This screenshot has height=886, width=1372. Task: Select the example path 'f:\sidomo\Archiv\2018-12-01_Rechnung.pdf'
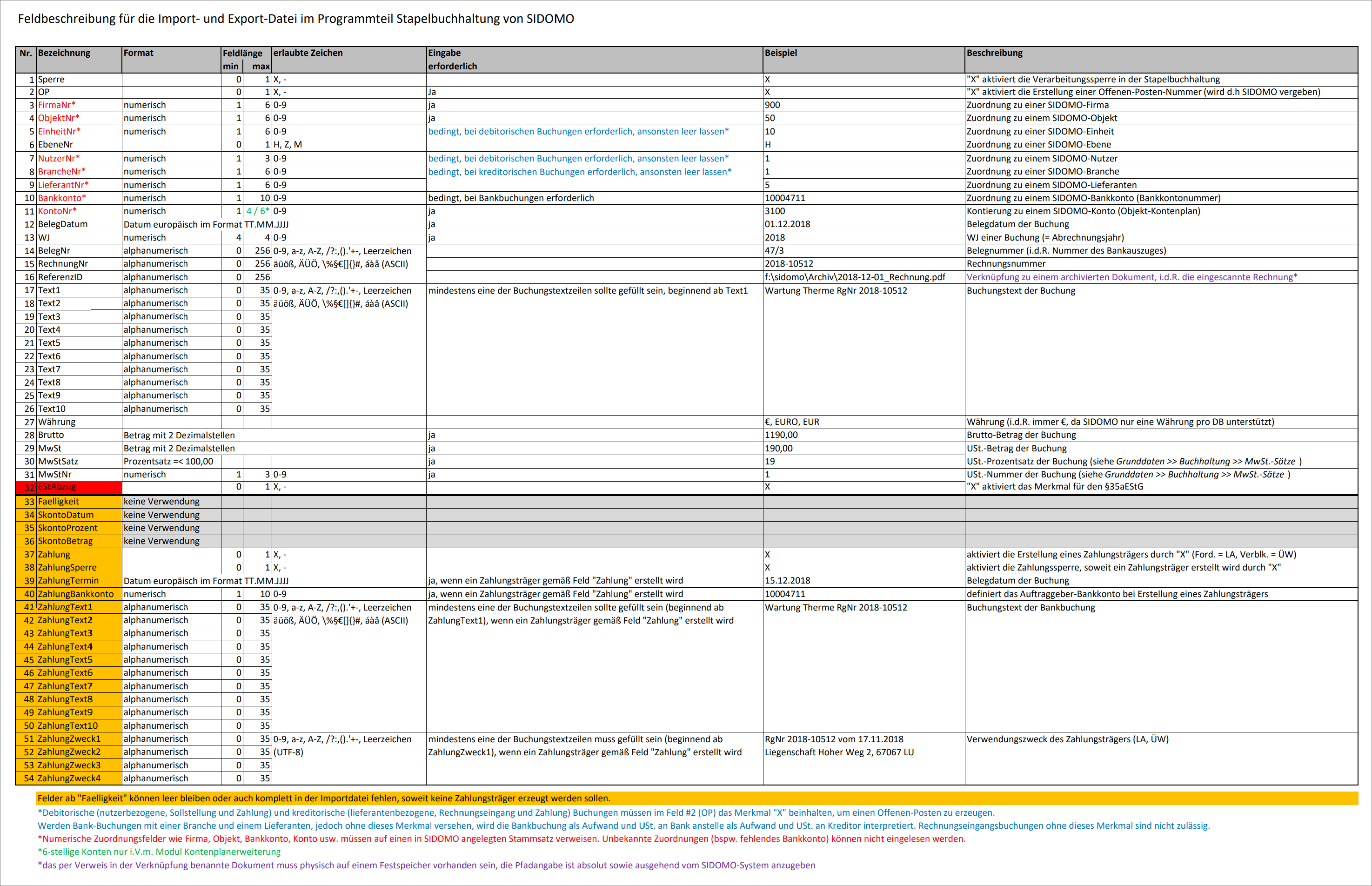tap(855, 277)
